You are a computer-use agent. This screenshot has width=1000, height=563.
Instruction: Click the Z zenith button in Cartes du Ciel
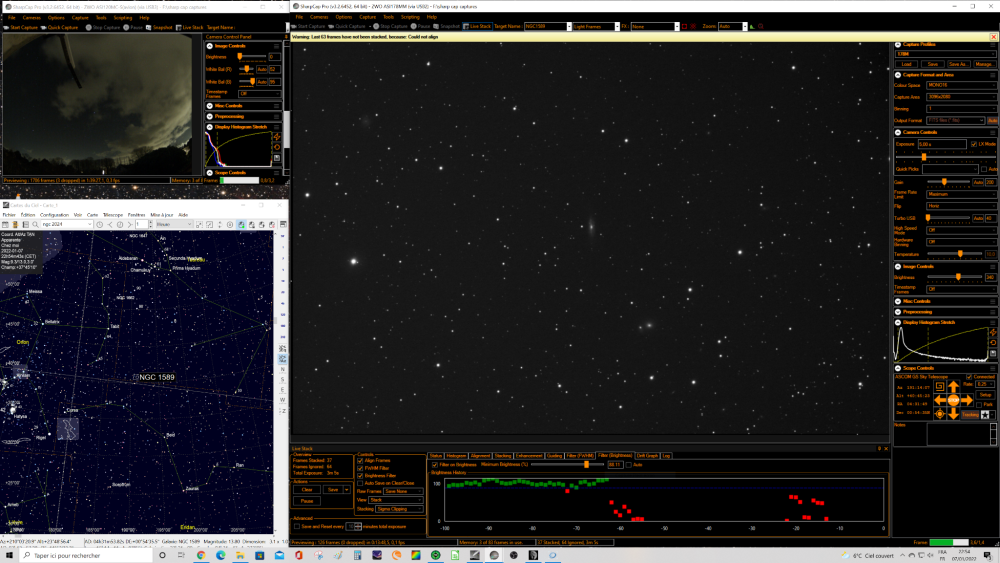[x=283, y=411]
